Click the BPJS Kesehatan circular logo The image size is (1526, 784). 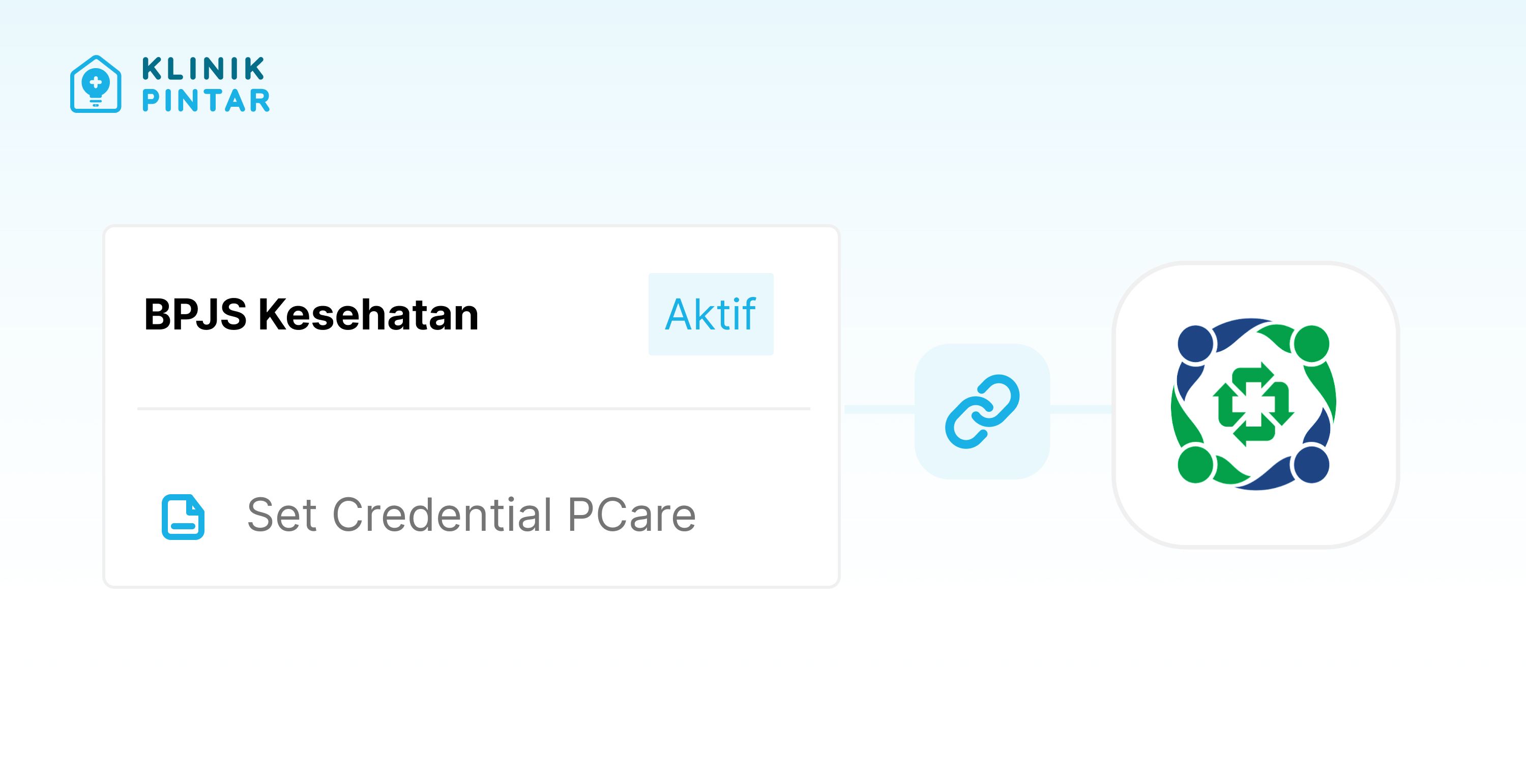1253,404
